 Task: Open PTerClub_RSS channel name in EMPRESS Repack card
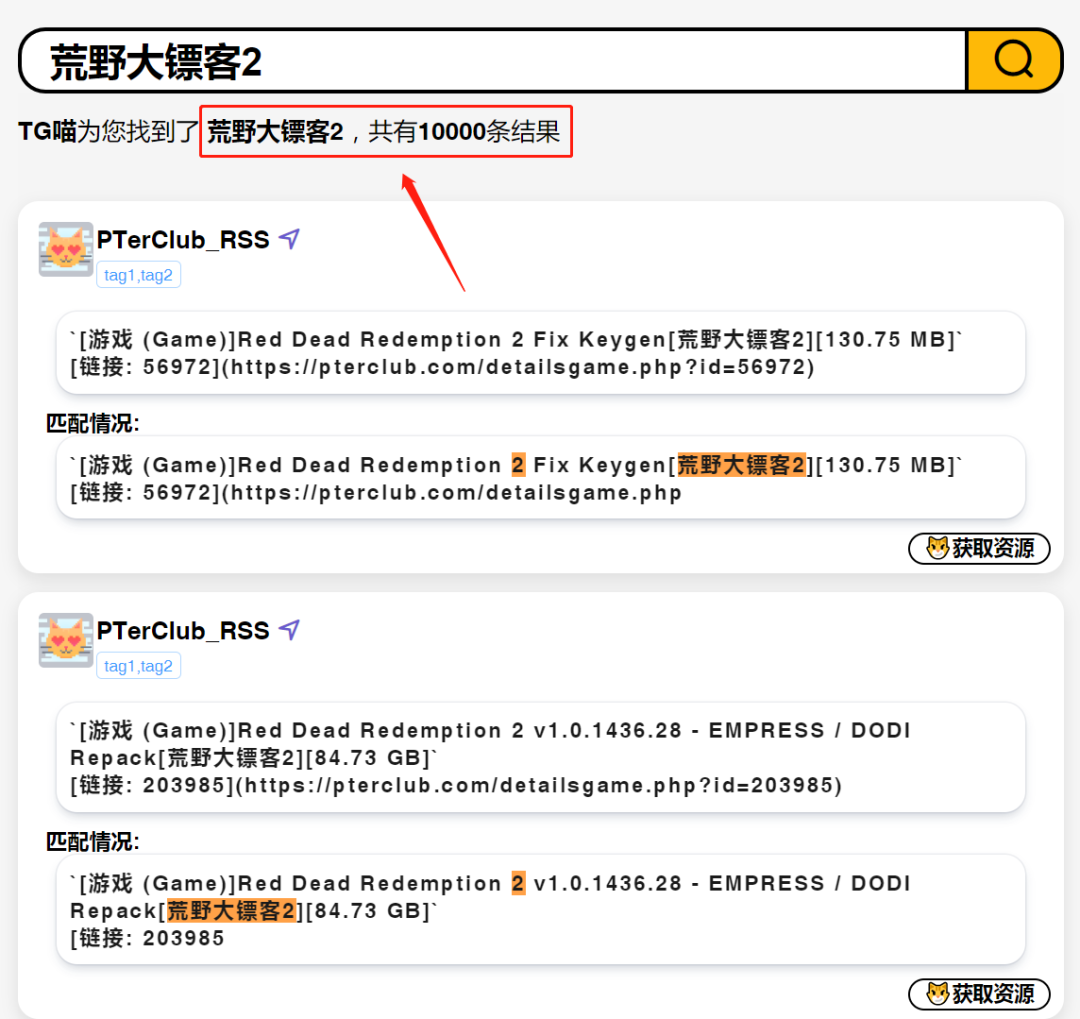tap(183, 630)
